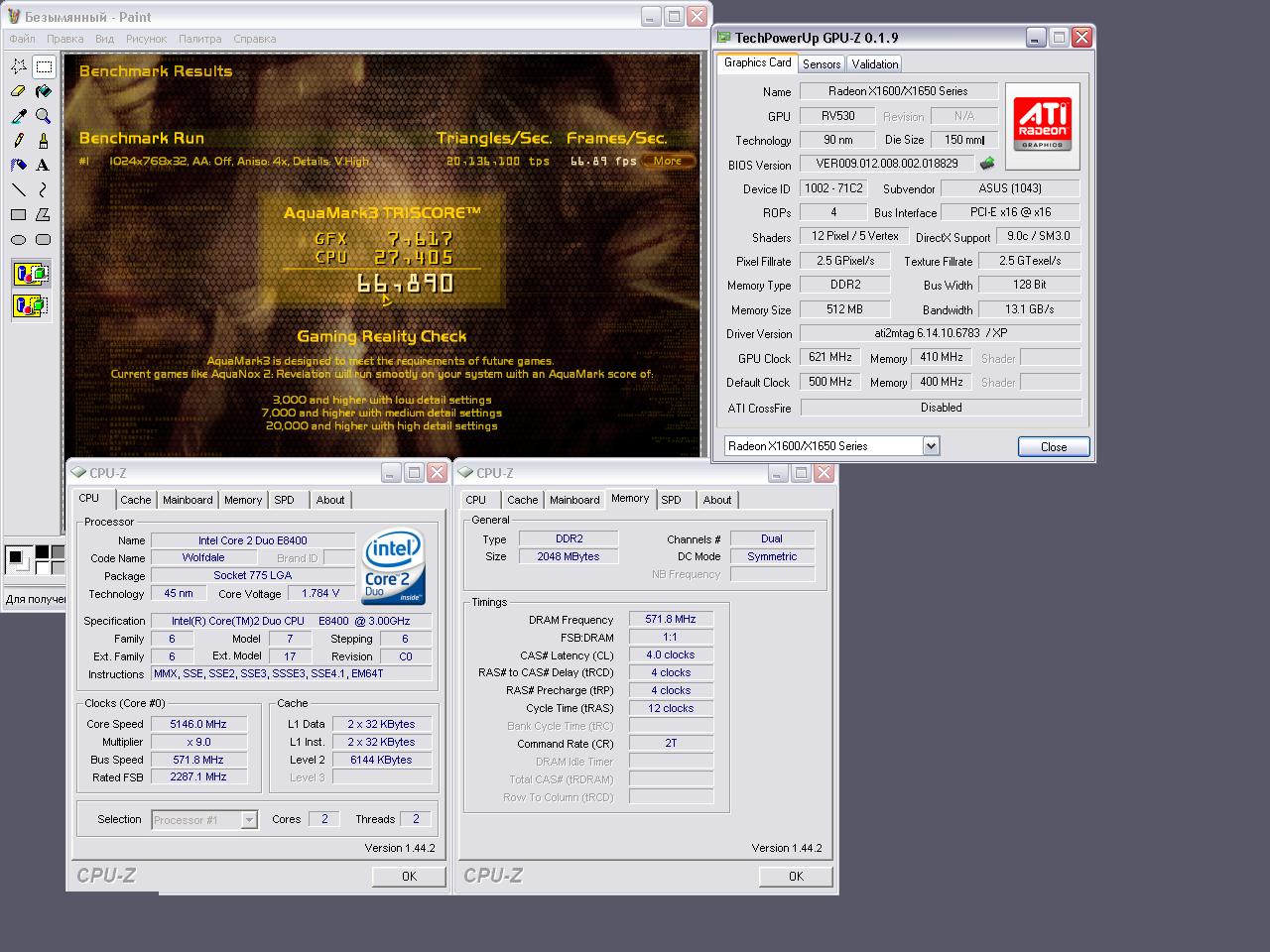Expand the Processor #1 selection dropdown
This screenshot has width=1270, height=952.
pos(249,819)
